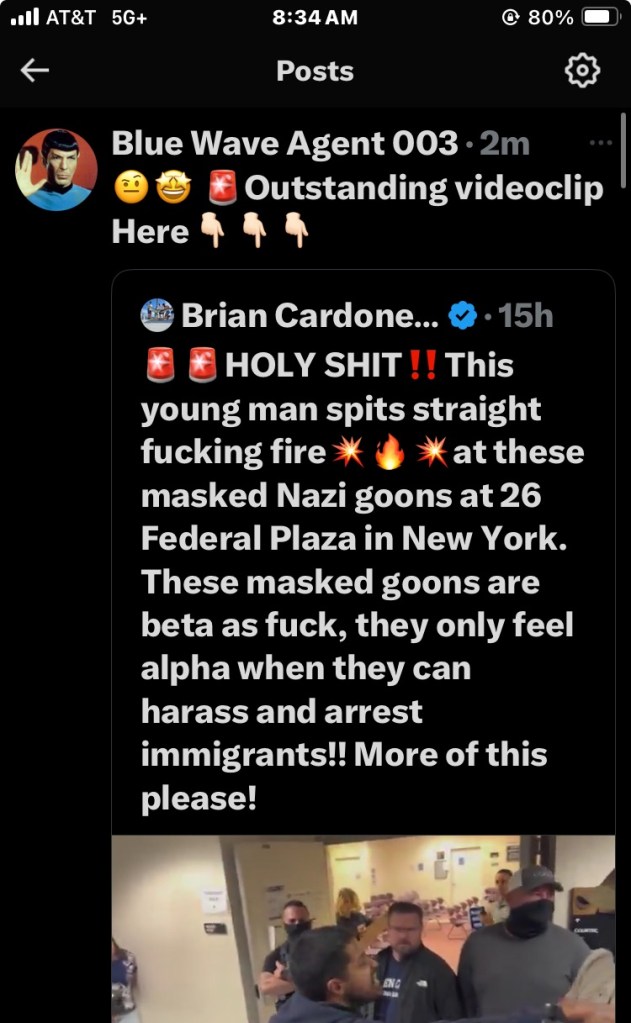The image size is (631, 1023).
Task: Tap the three pointing-down hand emojis
Action: click(254, 232)
